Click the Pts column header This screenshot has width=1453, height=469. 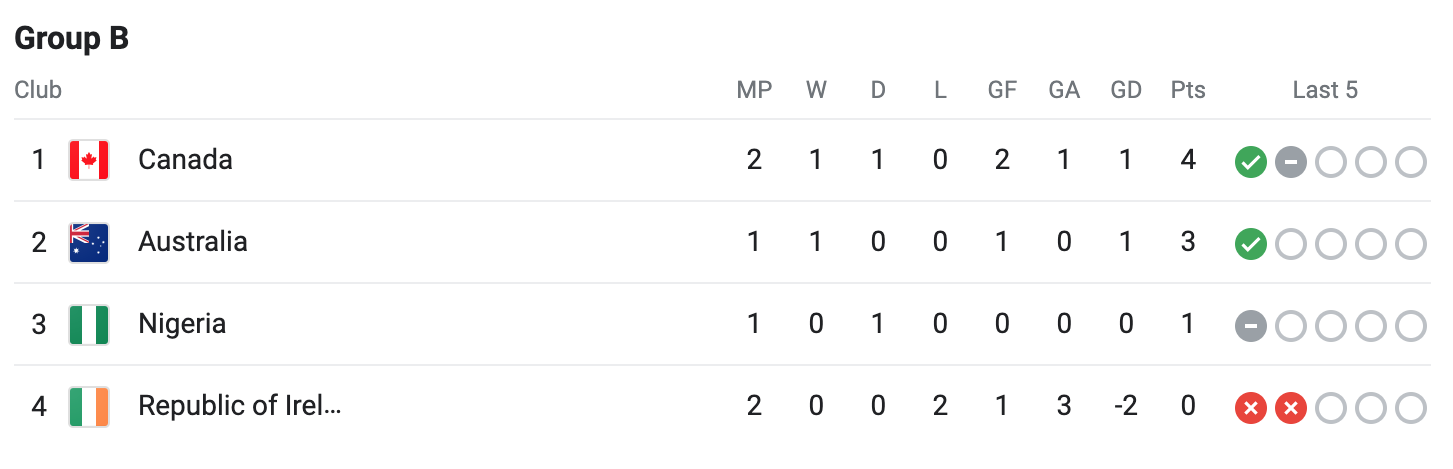(1188, 90)
